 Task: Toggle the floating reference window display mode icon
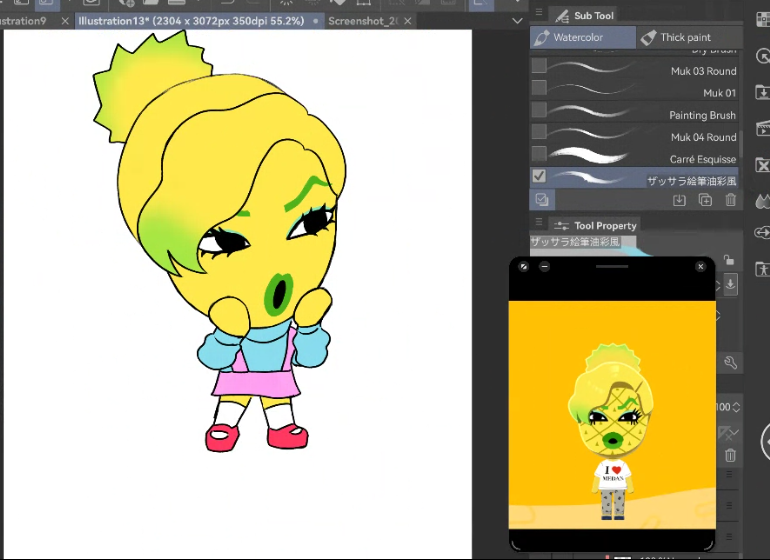[523, 267]
